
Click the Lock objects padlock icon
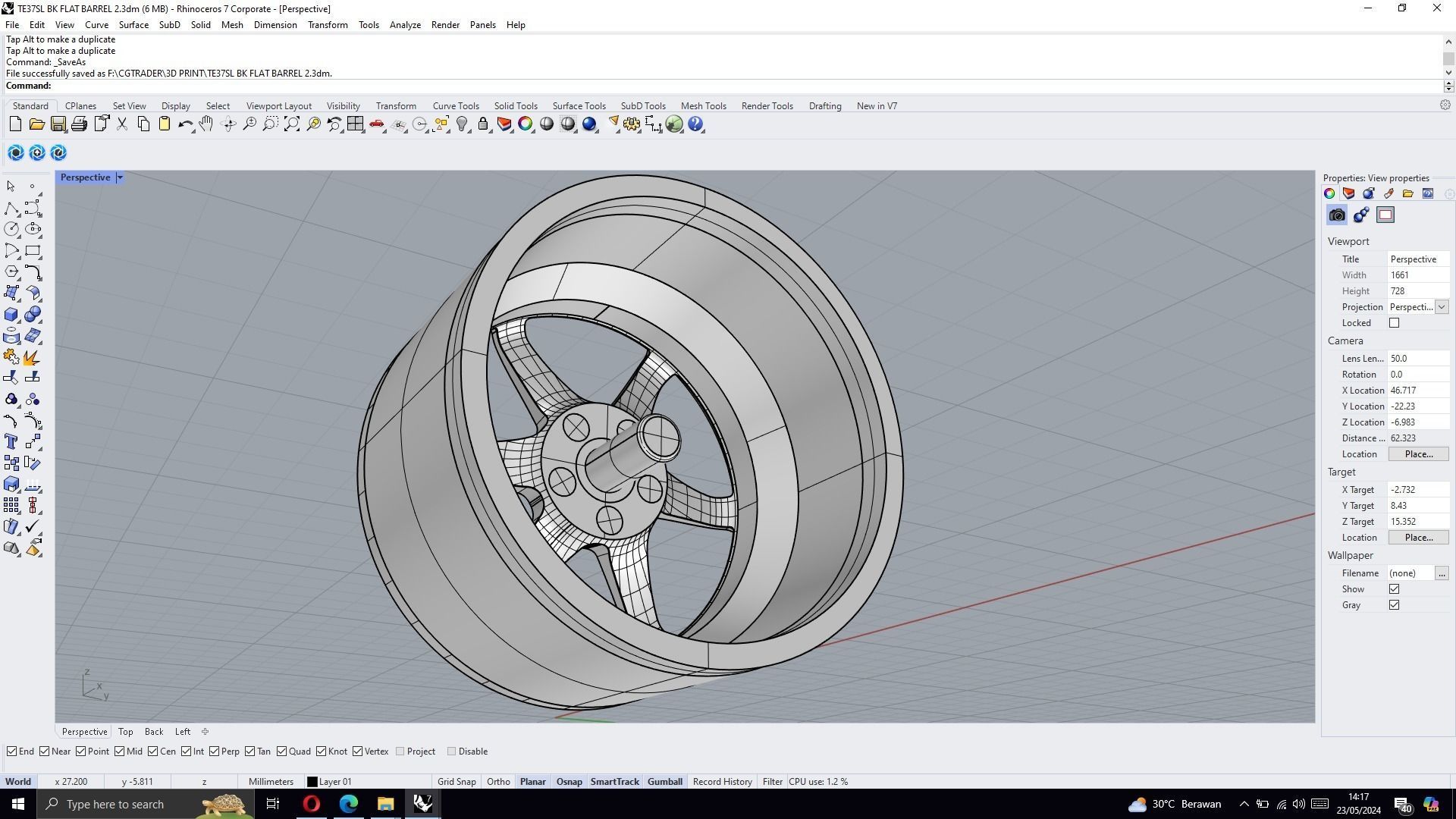pyautogui.click(x=483, y=124)
